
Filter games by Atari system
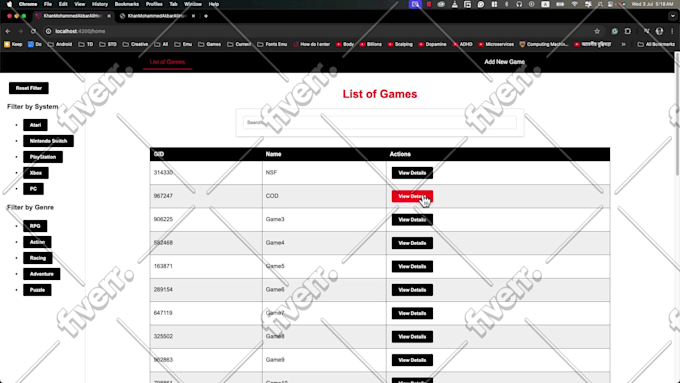(x=35, y=125)
